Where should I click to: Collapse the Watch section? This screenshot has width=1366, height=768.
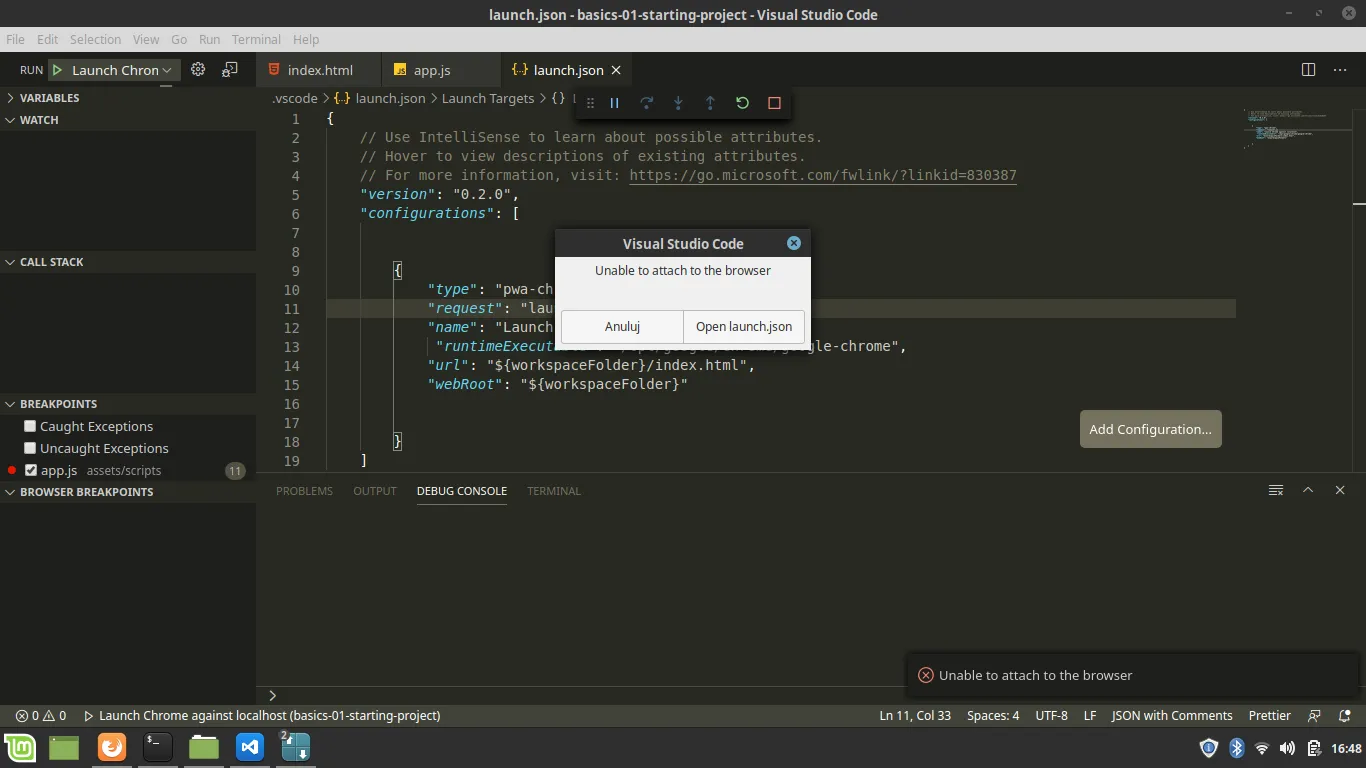tap(128, 120)
